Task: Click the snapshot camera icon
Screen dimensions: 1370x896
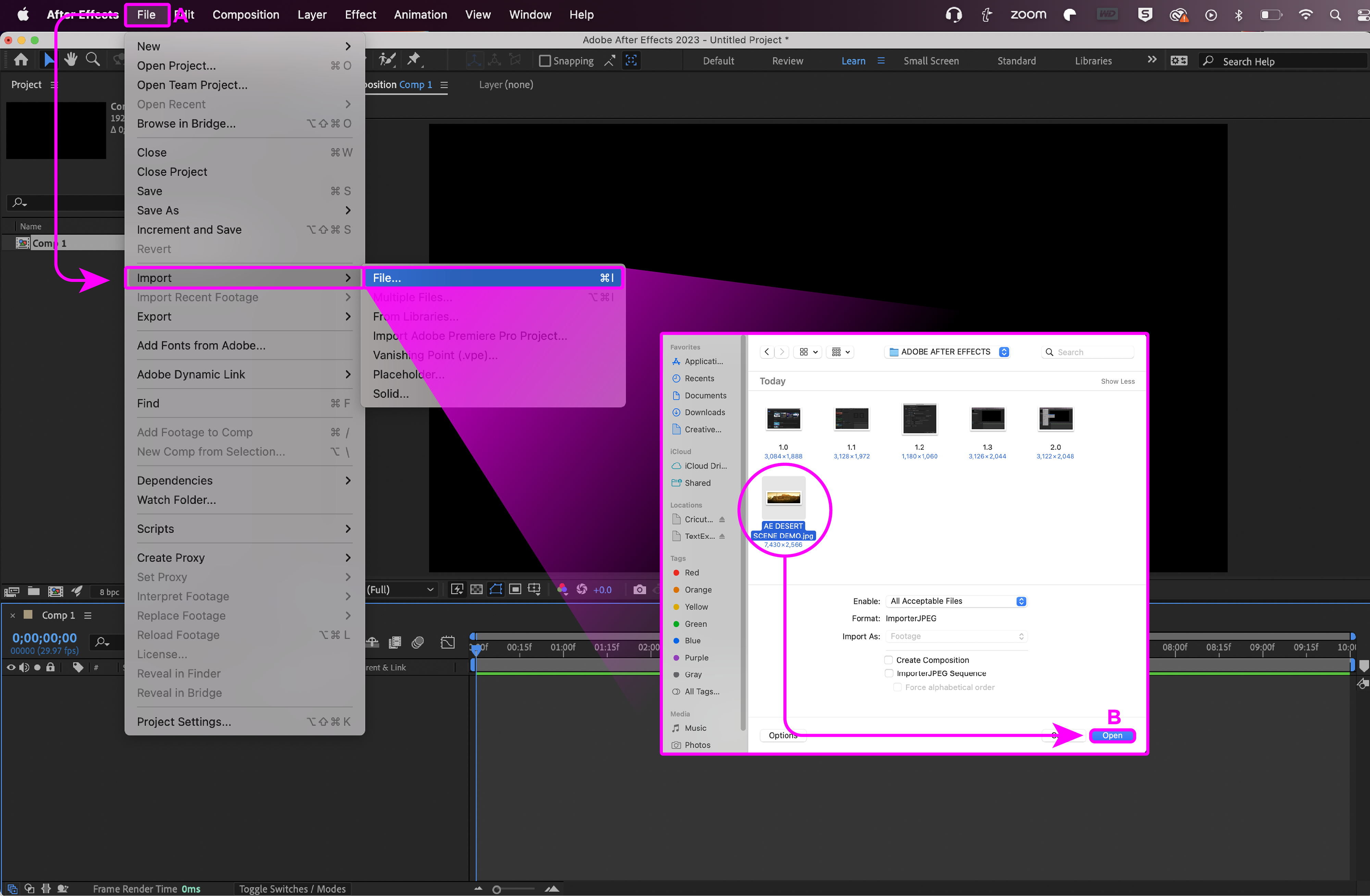Action: [639, 589]
